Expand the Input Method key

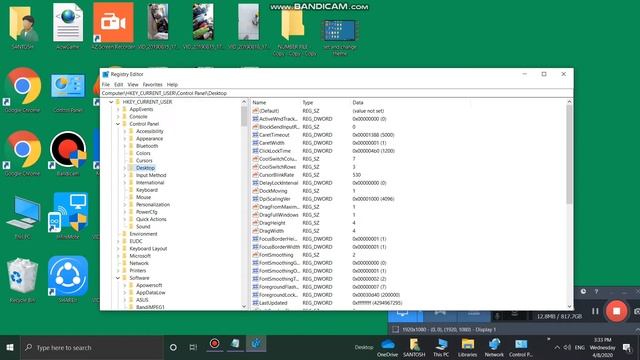(124, 176)
